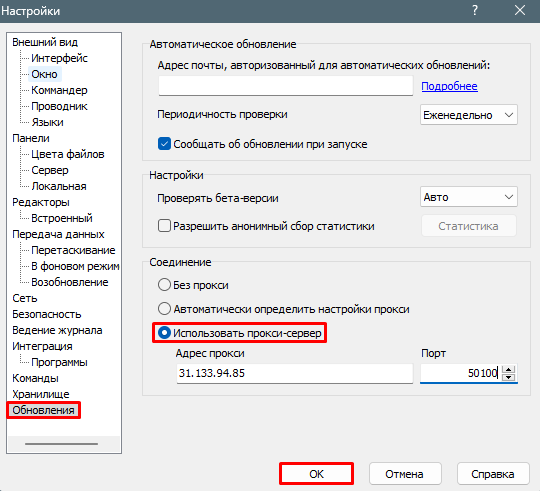Click the "Отмена" button

point(405,474)
